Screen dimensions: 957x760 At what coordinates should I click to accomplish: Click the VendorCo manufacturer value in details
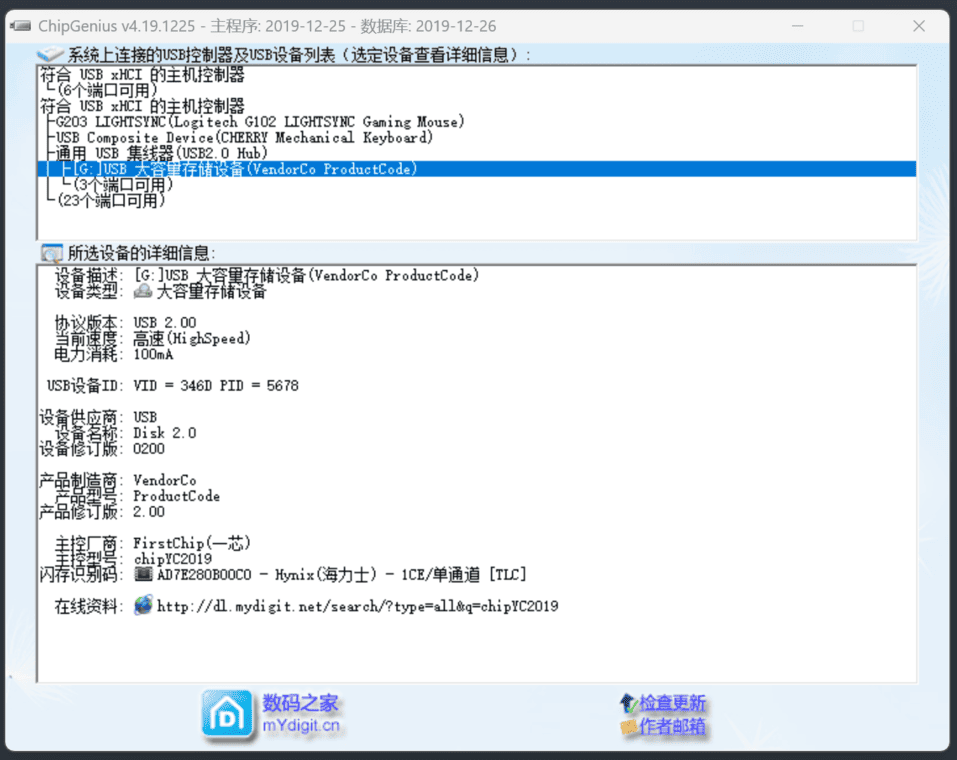(165, 480)
